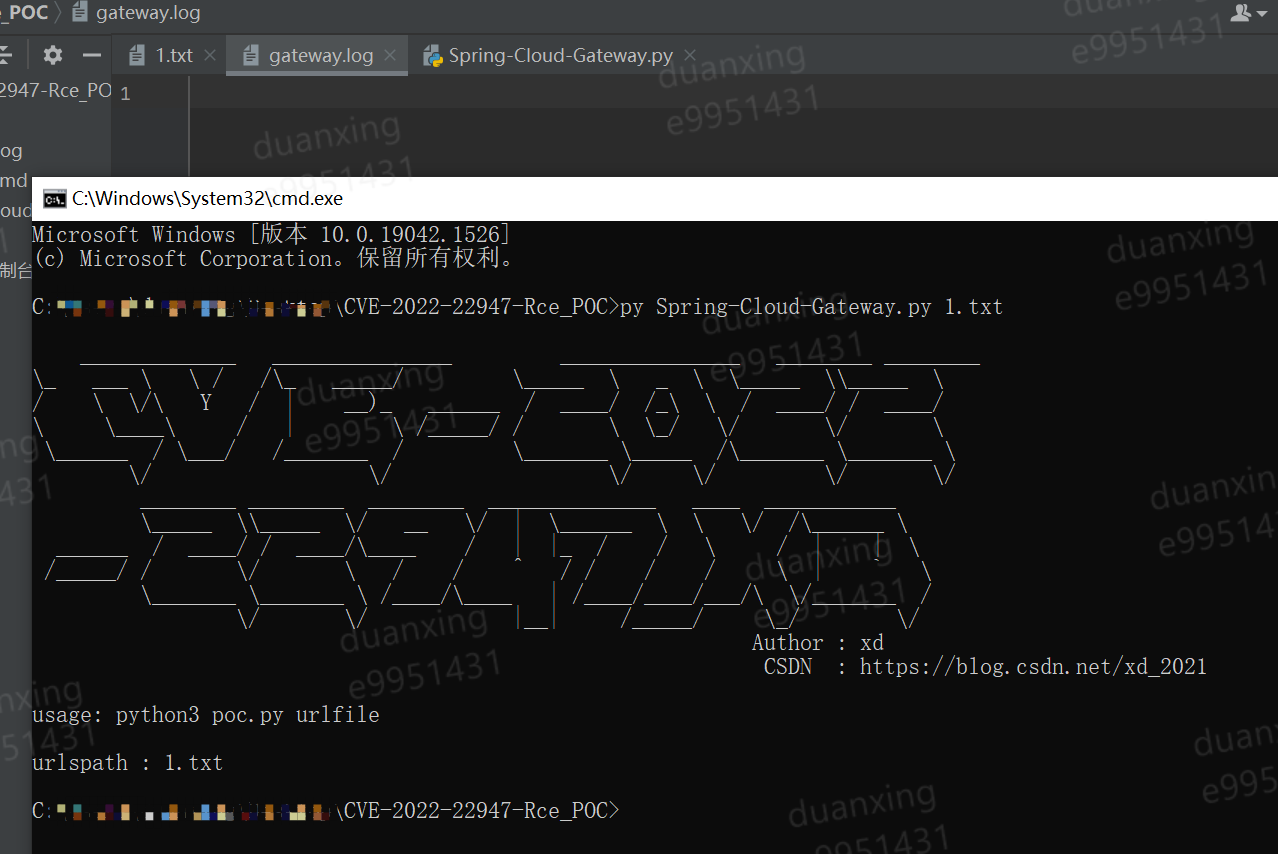
Task: Click the Microsoft Windows version line in cmd
Action: (272, 235)
